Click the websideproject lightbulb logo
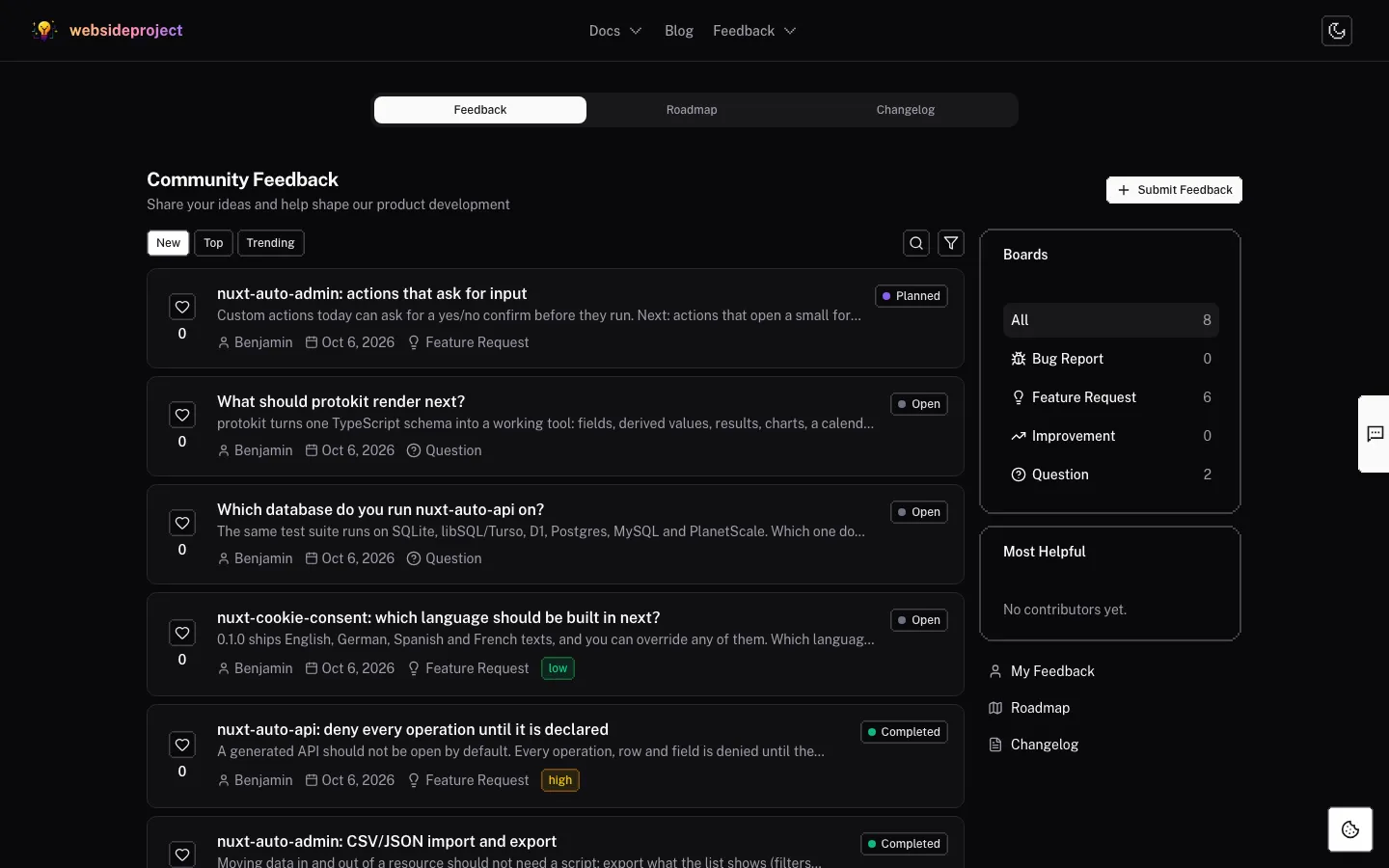The width and height of the screenshot is (1389, 868). (x=44, y=31)
